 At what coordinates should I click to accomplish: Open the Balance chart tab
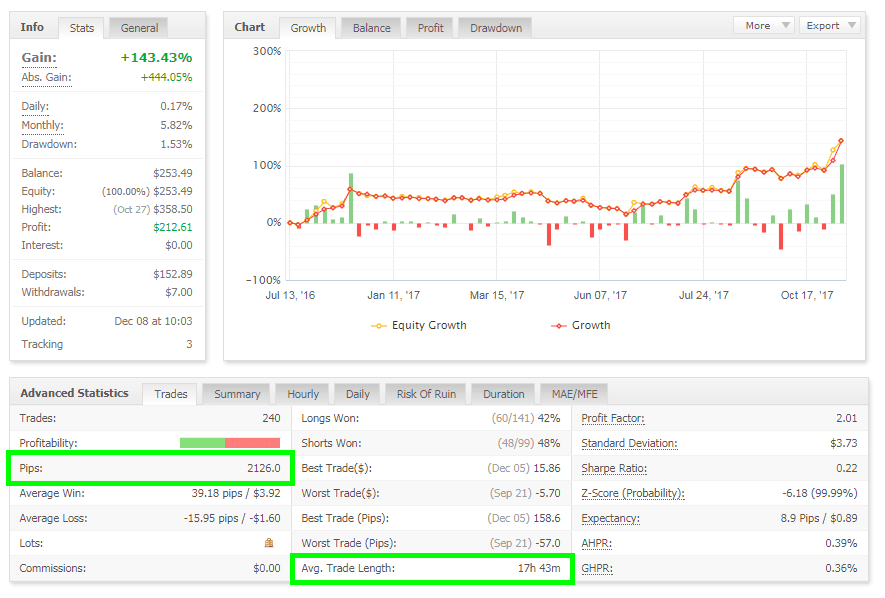pyautogui.click(x=371, y=28)
